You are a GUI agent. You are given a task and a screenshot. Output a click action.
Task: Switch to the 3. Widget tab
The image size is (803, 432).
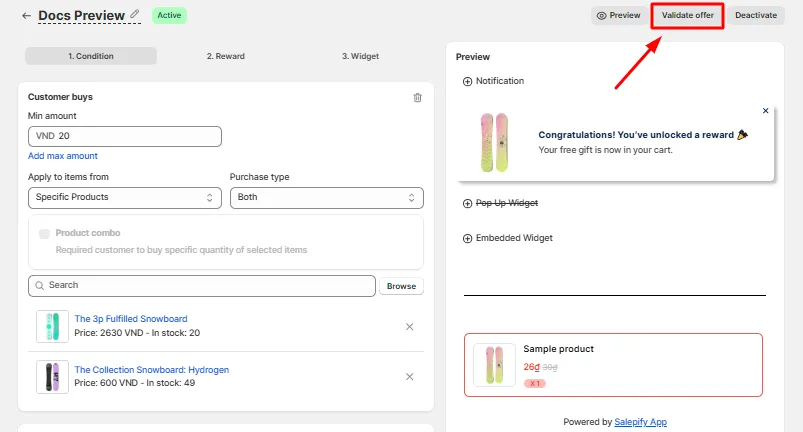click(x=361, y=56)
